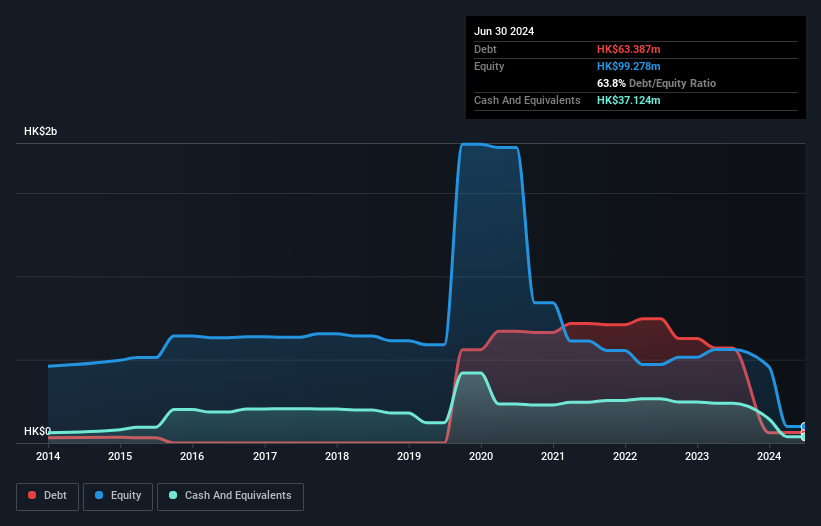This screenshot has height=526, width=821.
Task: Click the 2016 x-axis label
Action: [x=192, y=456]
